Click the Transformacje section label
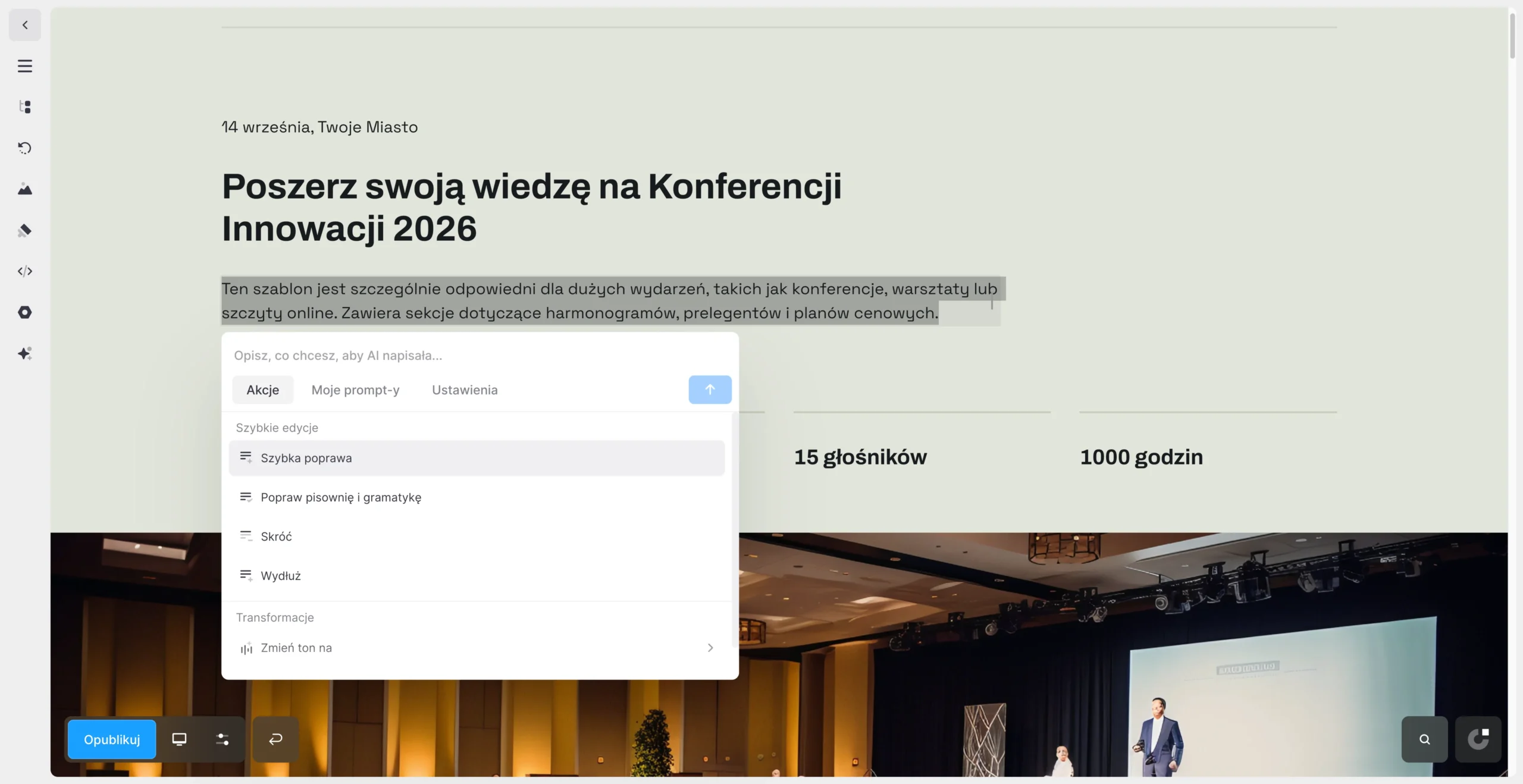 coord(275,617)
